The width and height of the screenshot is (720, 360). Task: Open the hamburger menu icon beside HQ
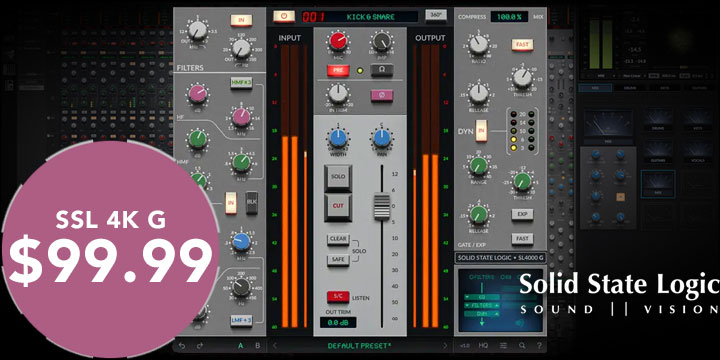coord(503,346)
